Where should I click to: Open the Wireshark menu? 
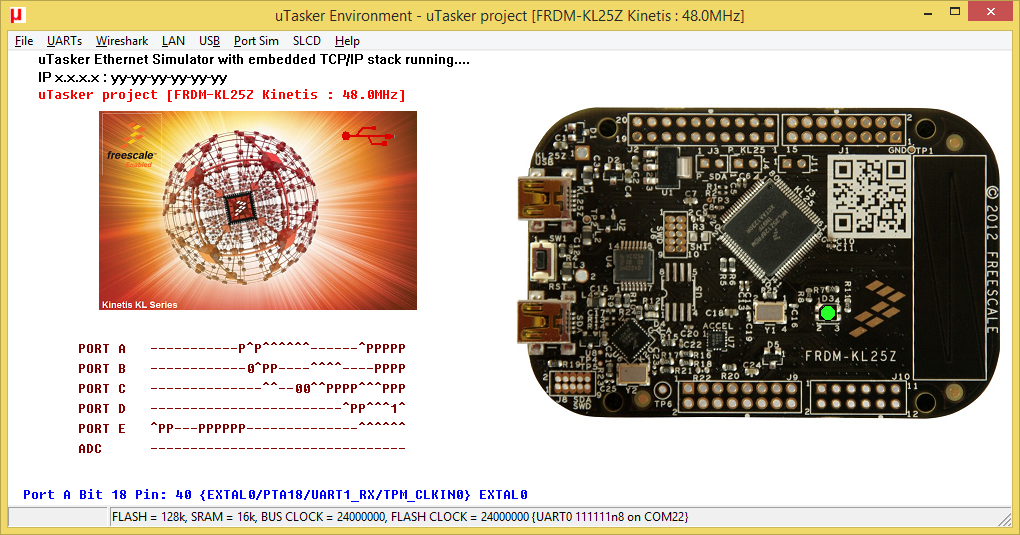click(122, 41)
